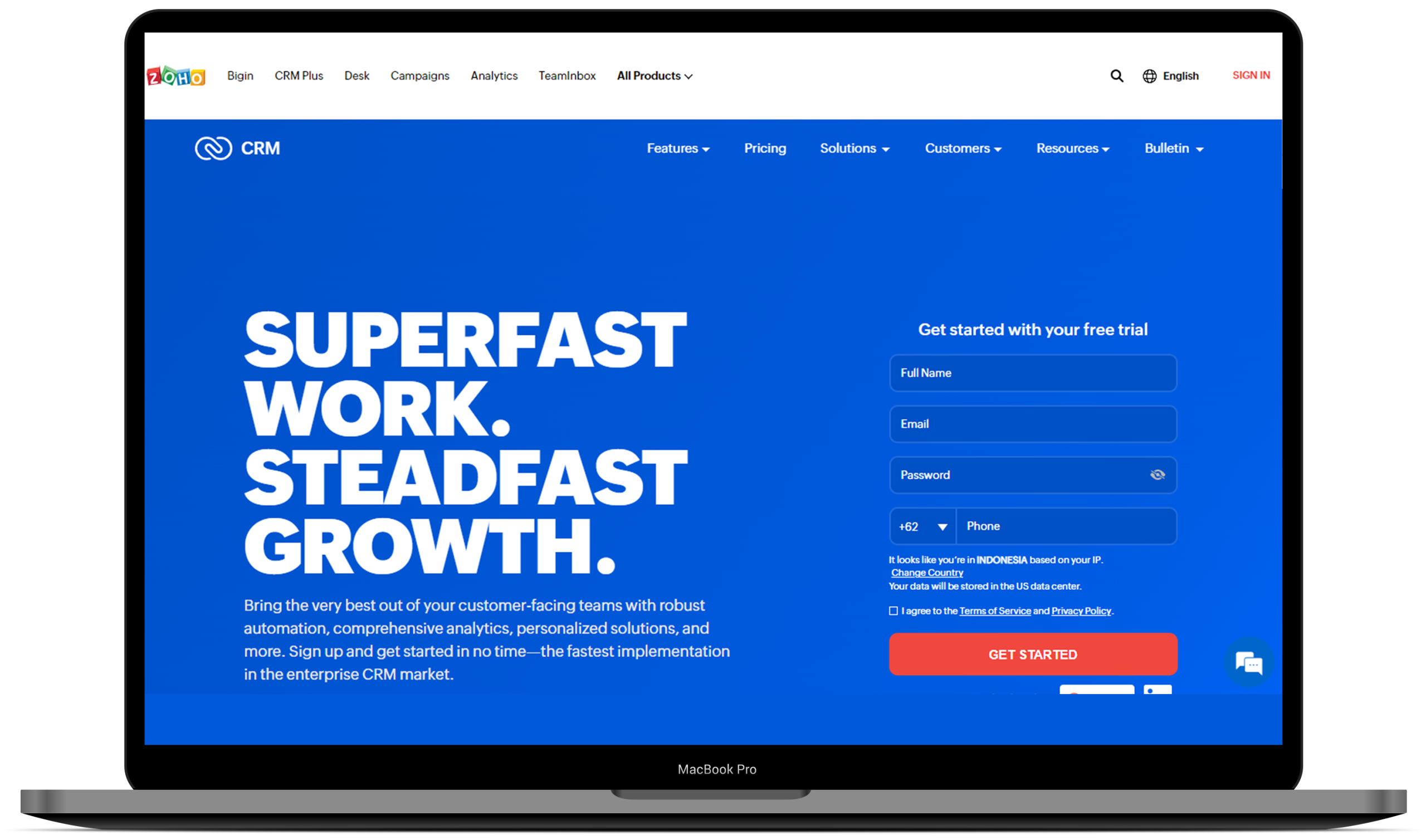Click the GET STARTED red button
Image resolution: width=1426 pixels, height=840 pixels.
coord(1033,654)
